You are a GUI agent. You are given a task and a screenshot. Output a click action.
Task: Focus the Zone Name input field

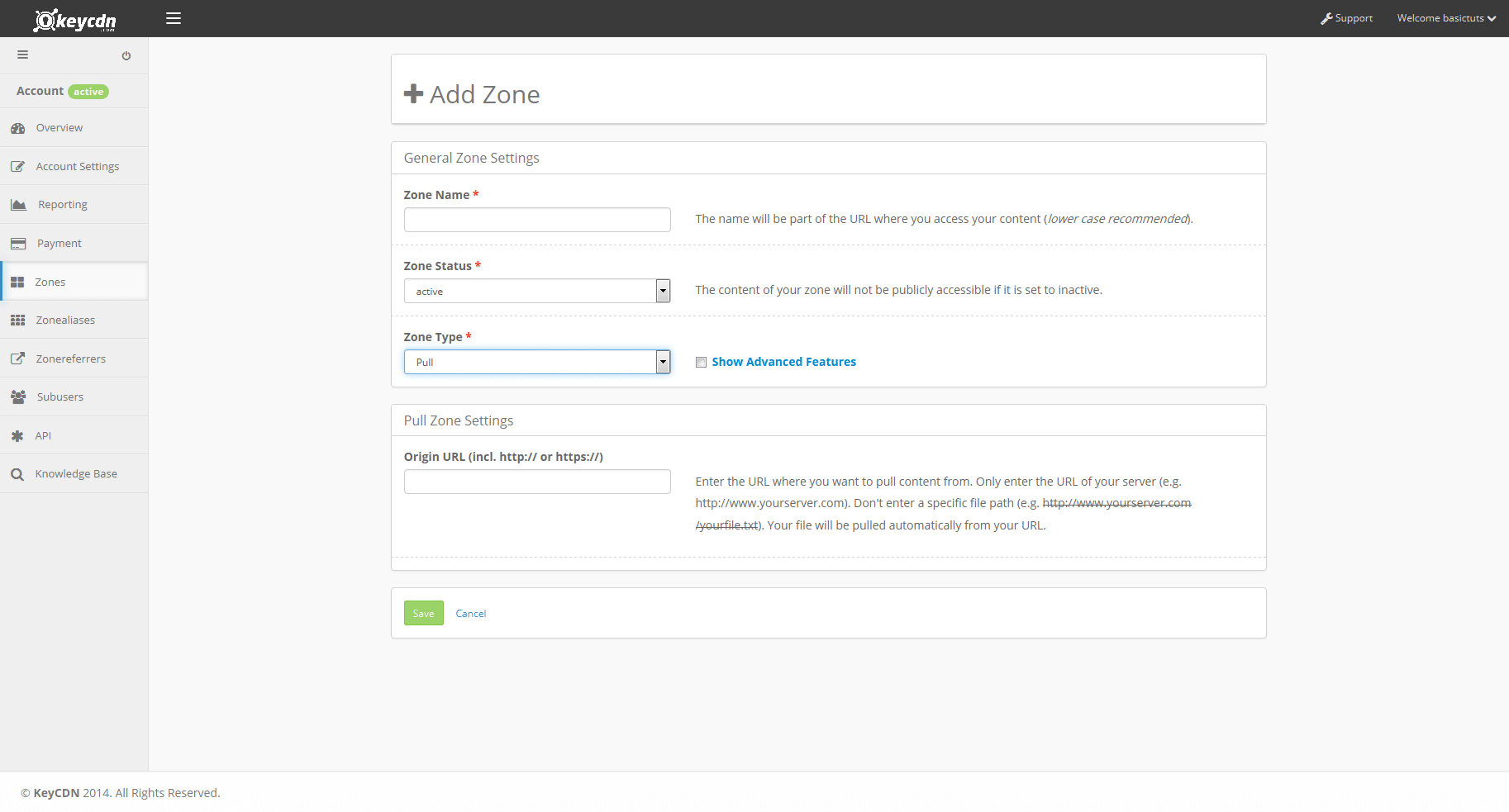[x=537, y=221]
